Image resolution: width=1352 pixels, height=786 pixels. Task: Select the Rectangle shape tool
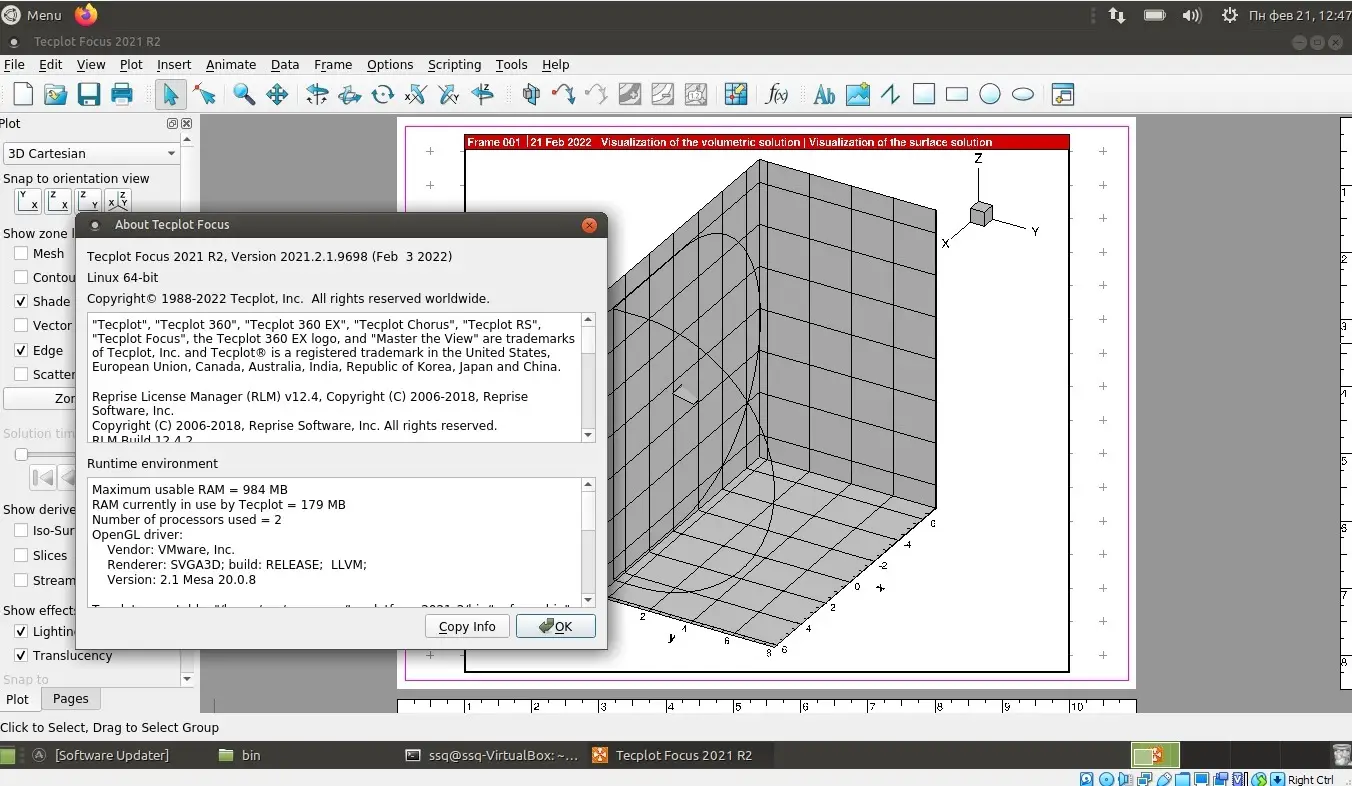957,94
